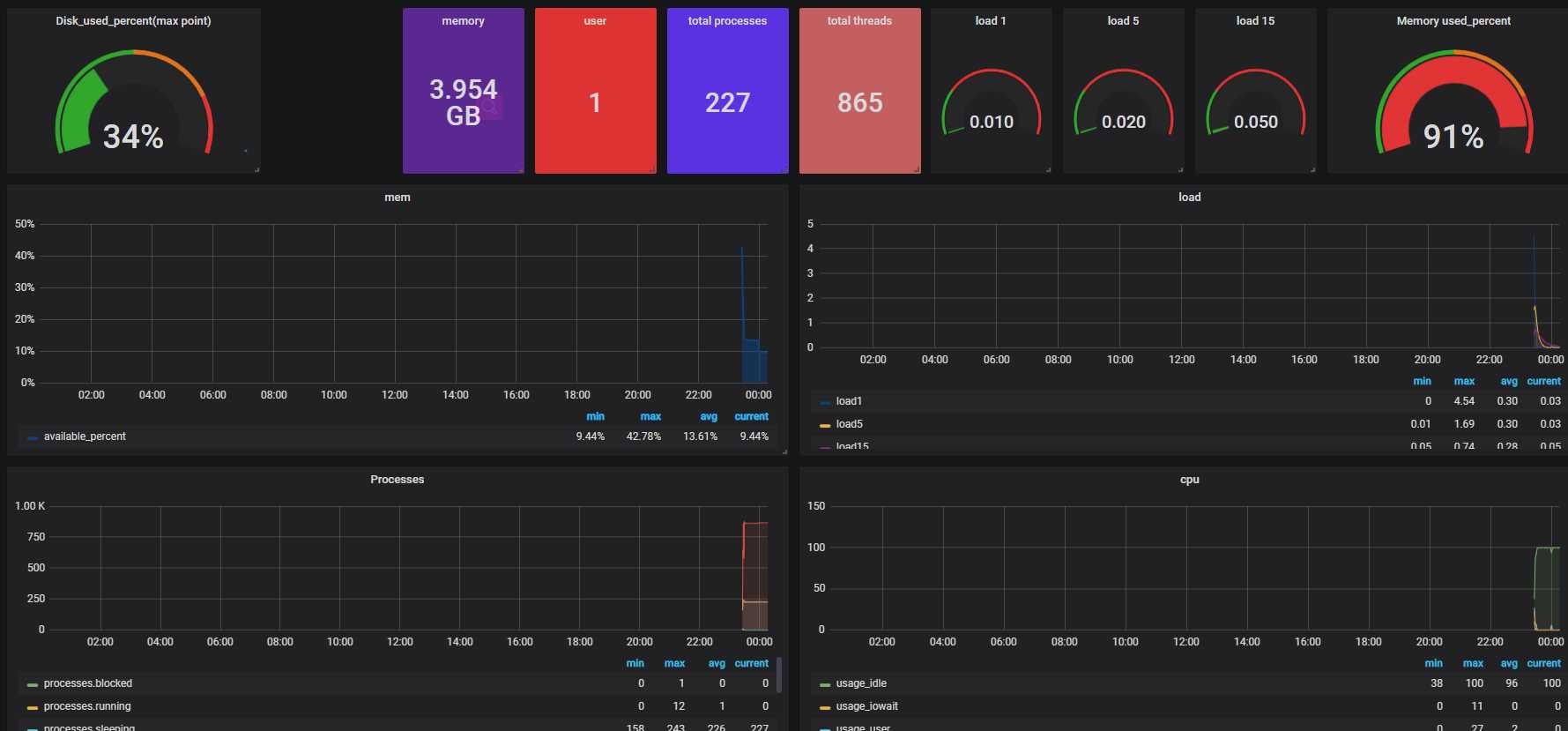1568x731 pixels.
Task: Open the load 5 gauge title menu
Action: click(1123, 20)
